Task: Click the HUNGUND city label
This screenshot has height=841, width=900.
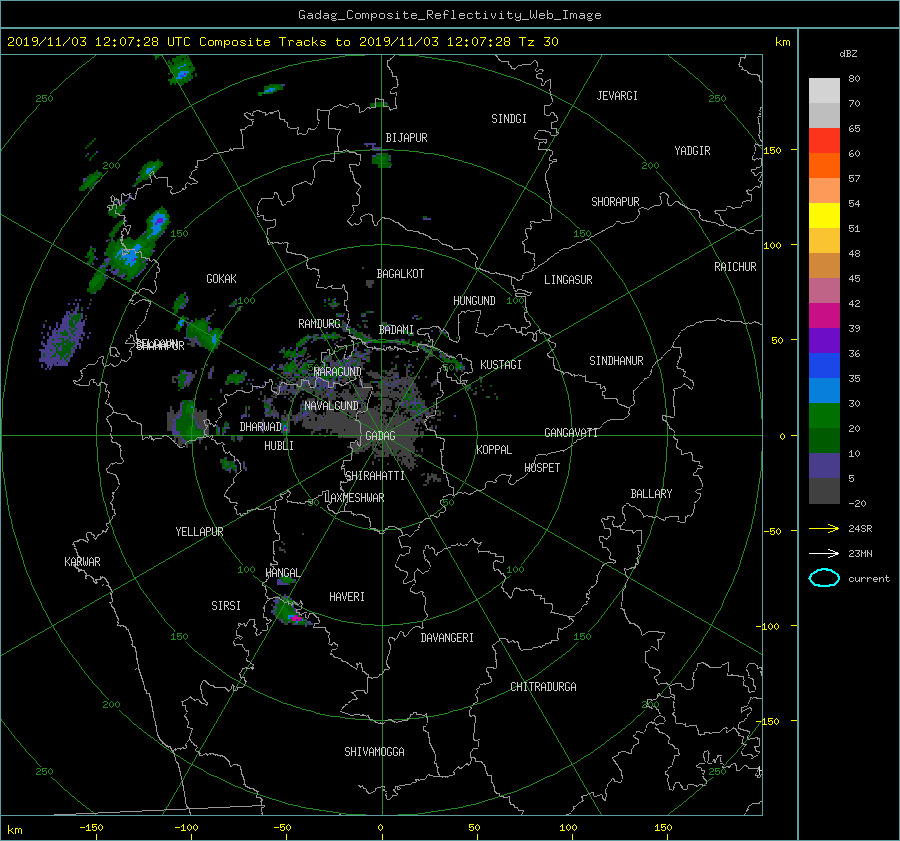Action: [x=474, y=301]
